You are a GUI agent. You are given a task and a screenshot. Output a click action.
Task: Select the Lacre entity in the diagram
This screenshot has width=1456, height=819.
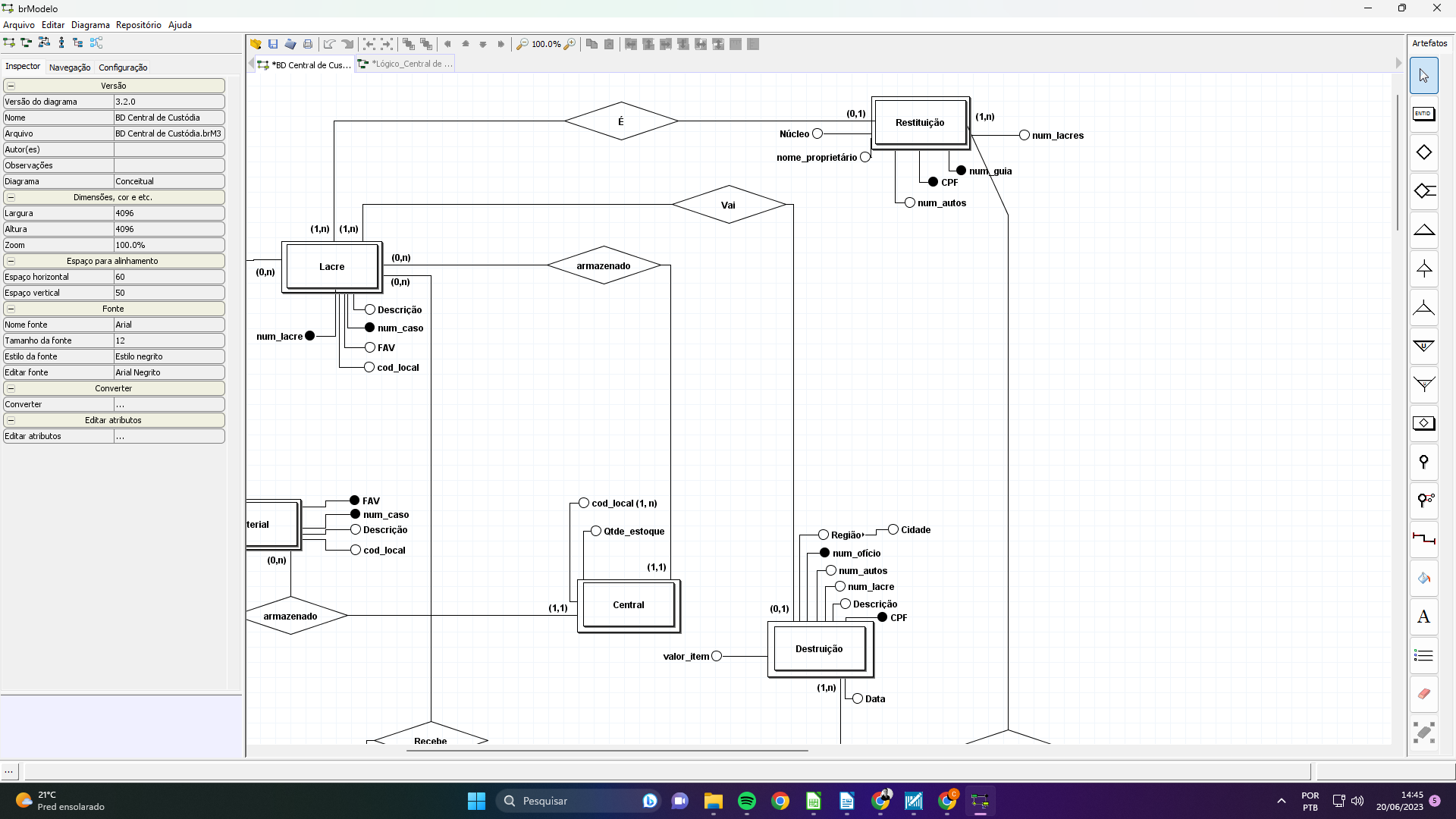(x=331, y=266)
